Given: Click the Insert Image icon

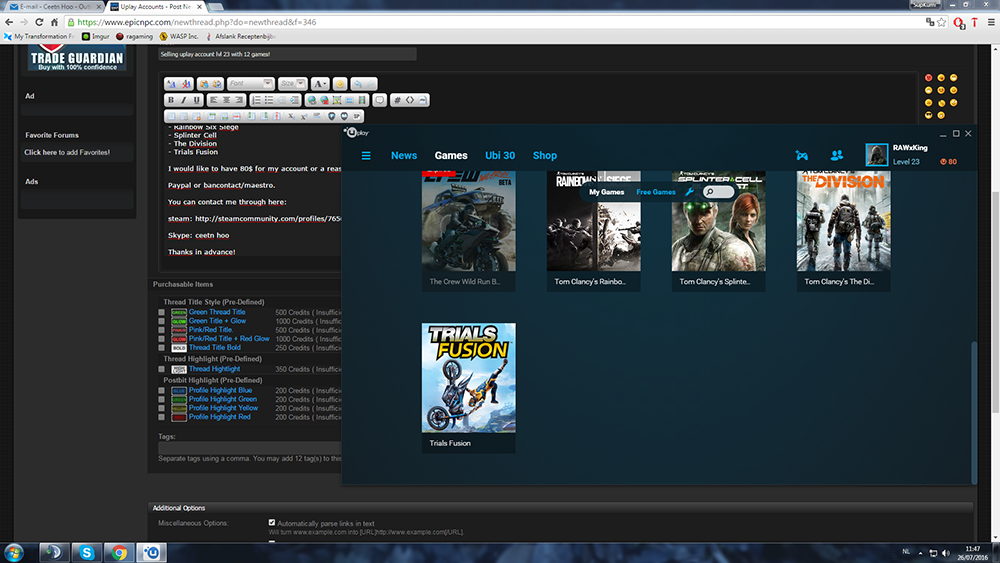Looking at the screenshot, I should click(x=337, y=100).
